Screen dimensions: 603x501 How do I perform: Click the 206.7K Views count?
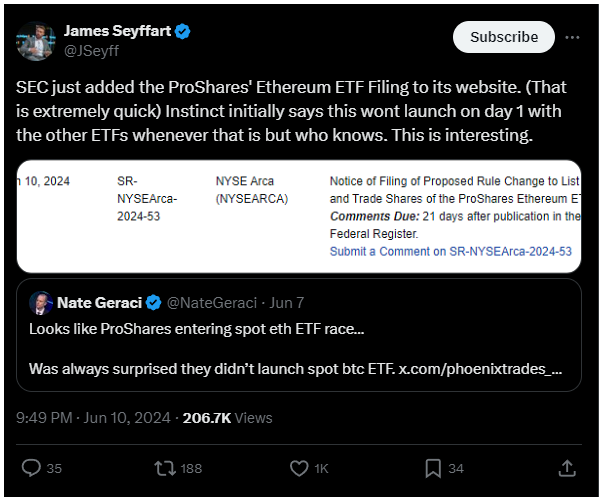pyautogui.click(x=227, y=418)
